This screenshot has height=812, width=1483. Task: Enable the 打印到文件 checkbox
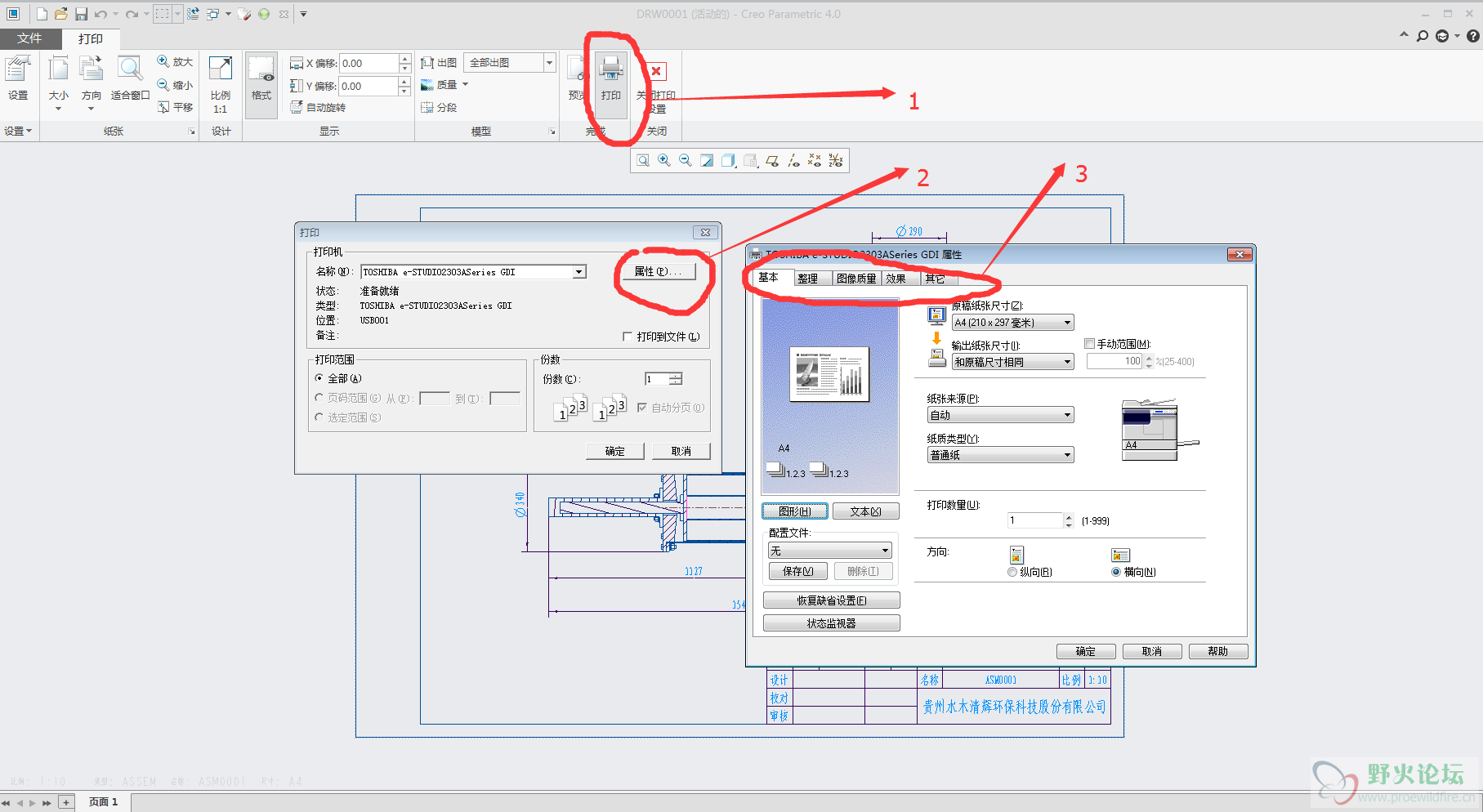click(628, 337)
